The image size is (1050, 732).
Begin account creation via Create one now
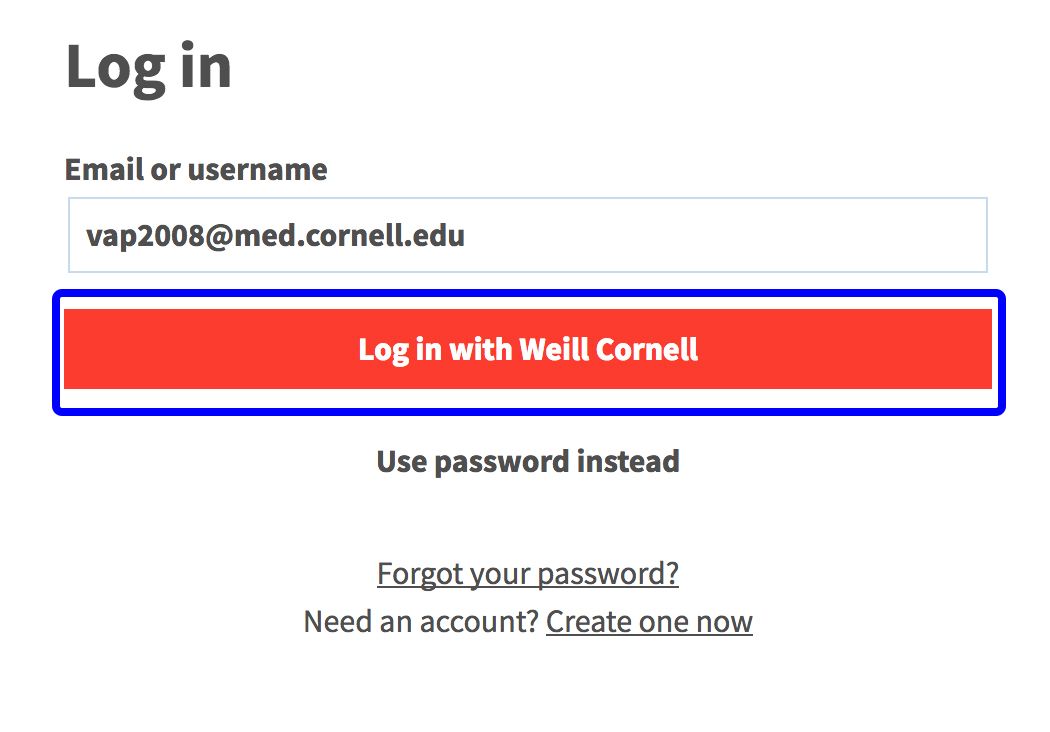pos(649,621)
